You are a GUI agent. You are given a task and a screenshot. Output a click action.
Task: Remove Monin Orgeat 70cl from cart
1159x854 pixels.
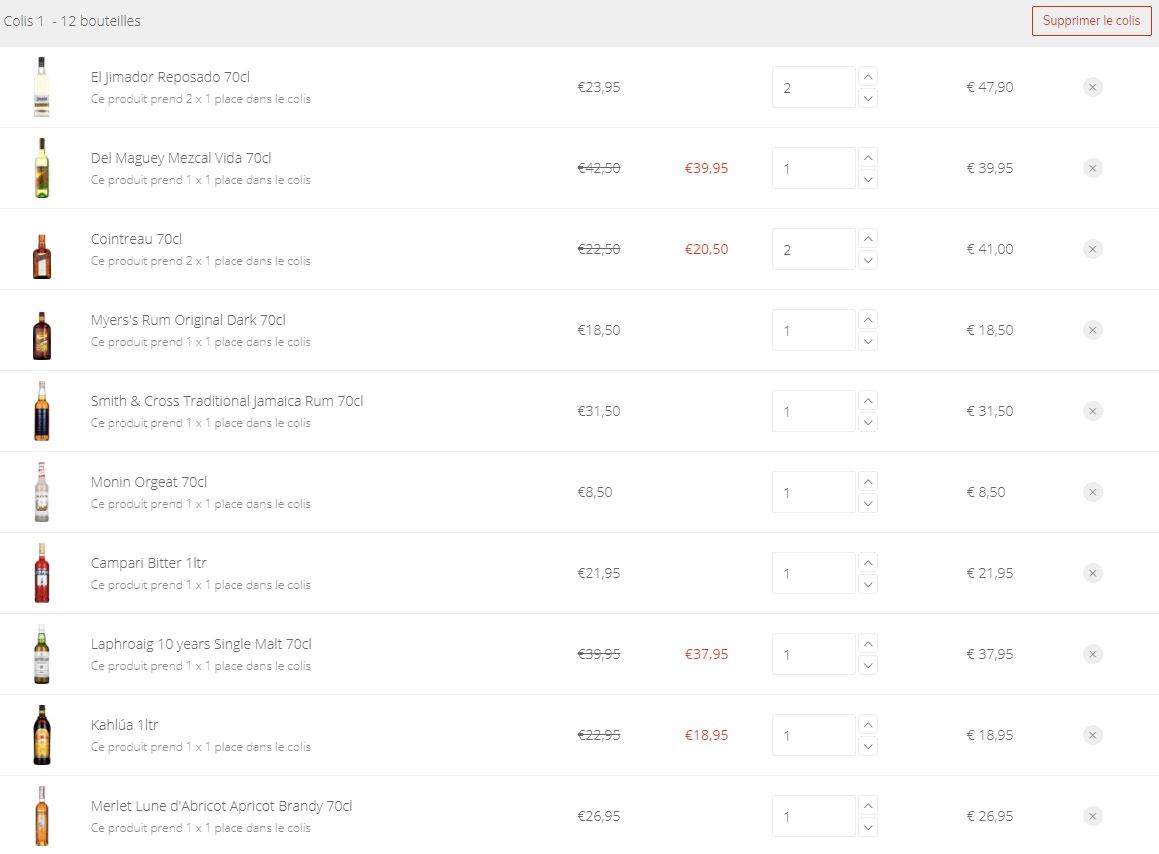pos(1092,492)
